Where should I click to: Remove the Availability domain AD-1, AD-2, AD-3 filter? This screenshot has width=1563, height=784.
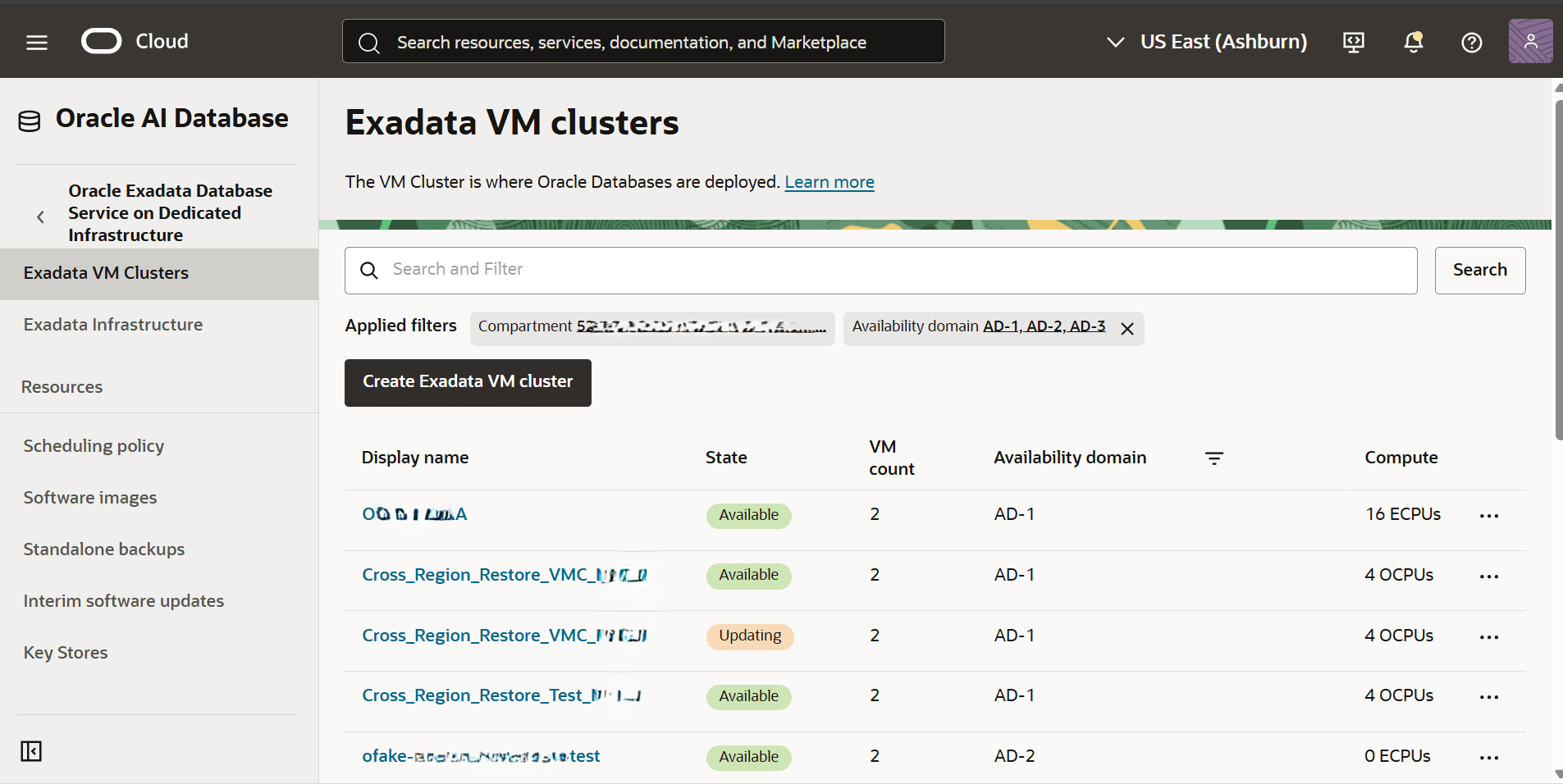click(1127, 328)
